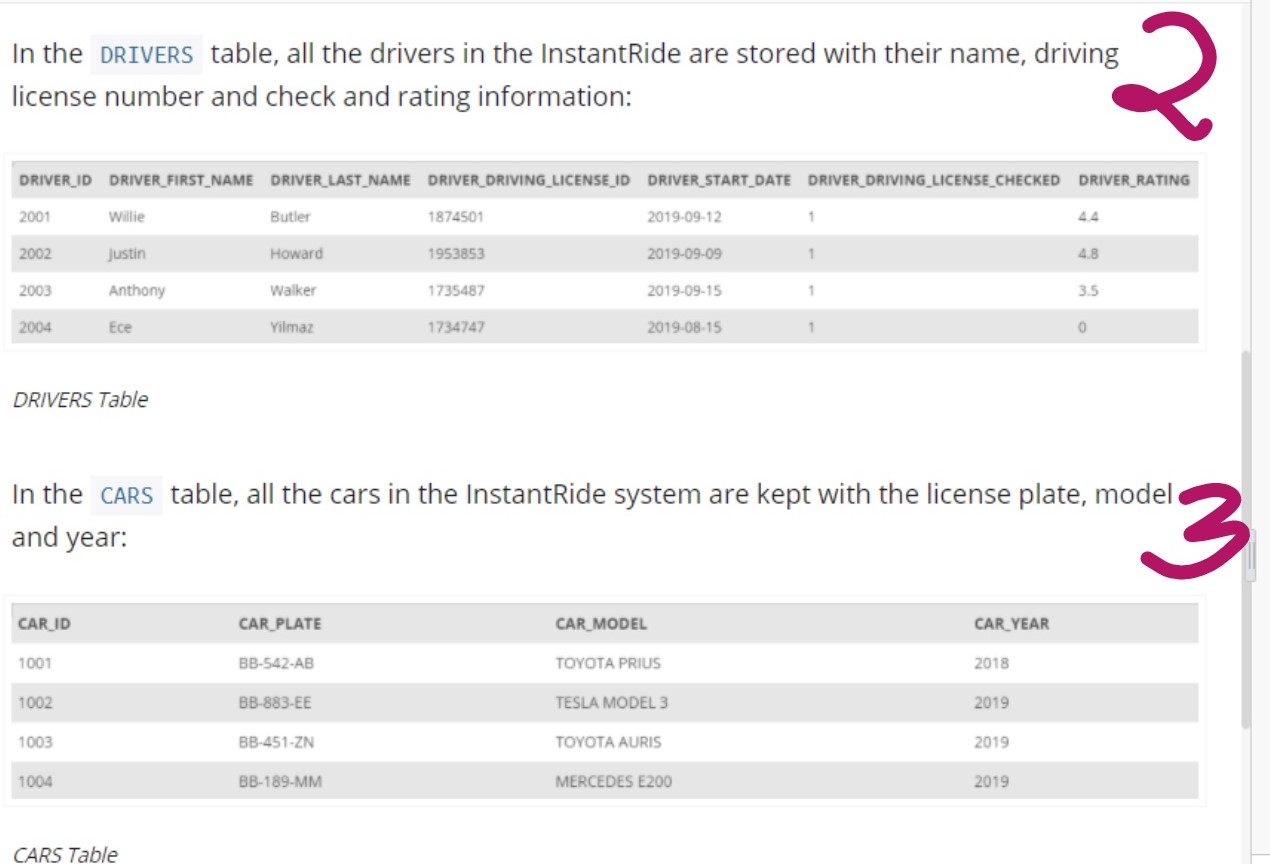
Task: Click the DRIVERS Table caption
Action: [80, 400]
